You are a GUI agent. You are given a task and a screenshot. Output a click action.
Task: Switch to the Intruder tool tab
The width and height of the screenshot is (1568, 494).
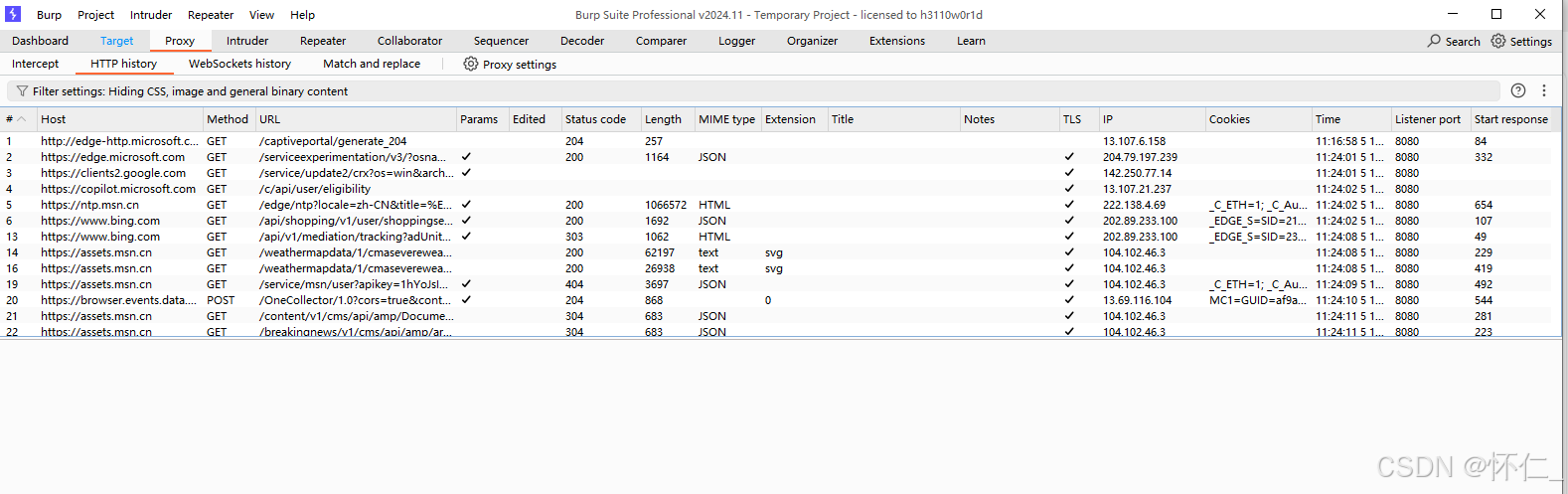tap(247, 41)
